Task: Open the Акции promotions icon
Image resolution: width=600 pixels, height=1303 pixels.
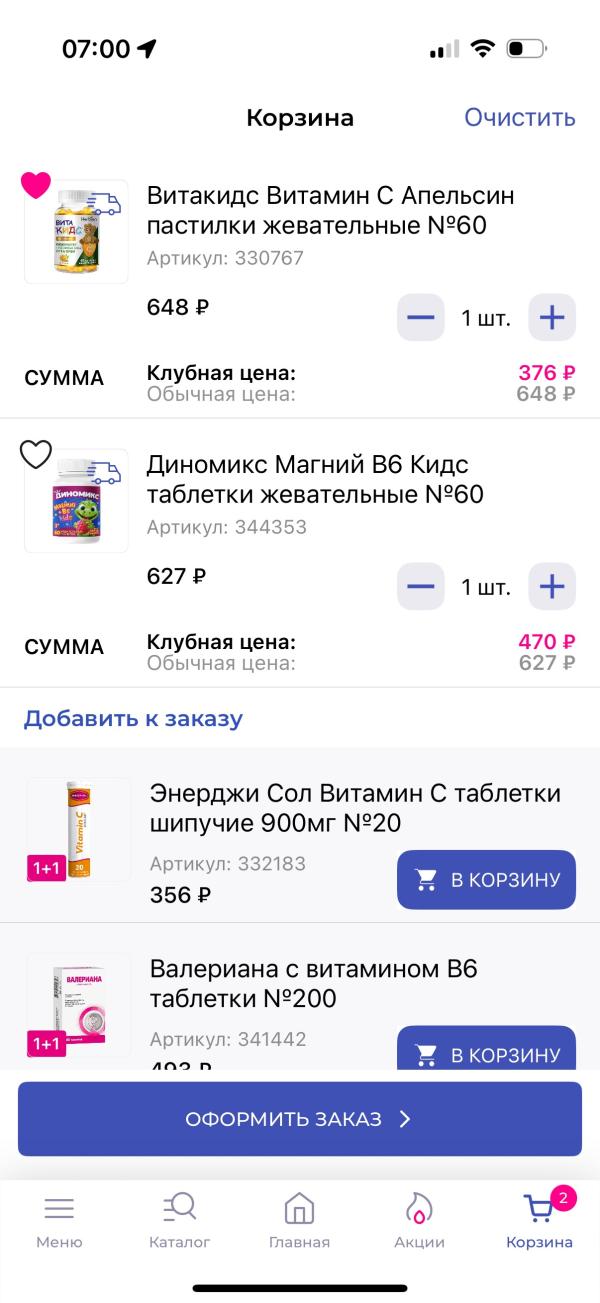Action: [x=419, y=1208]
